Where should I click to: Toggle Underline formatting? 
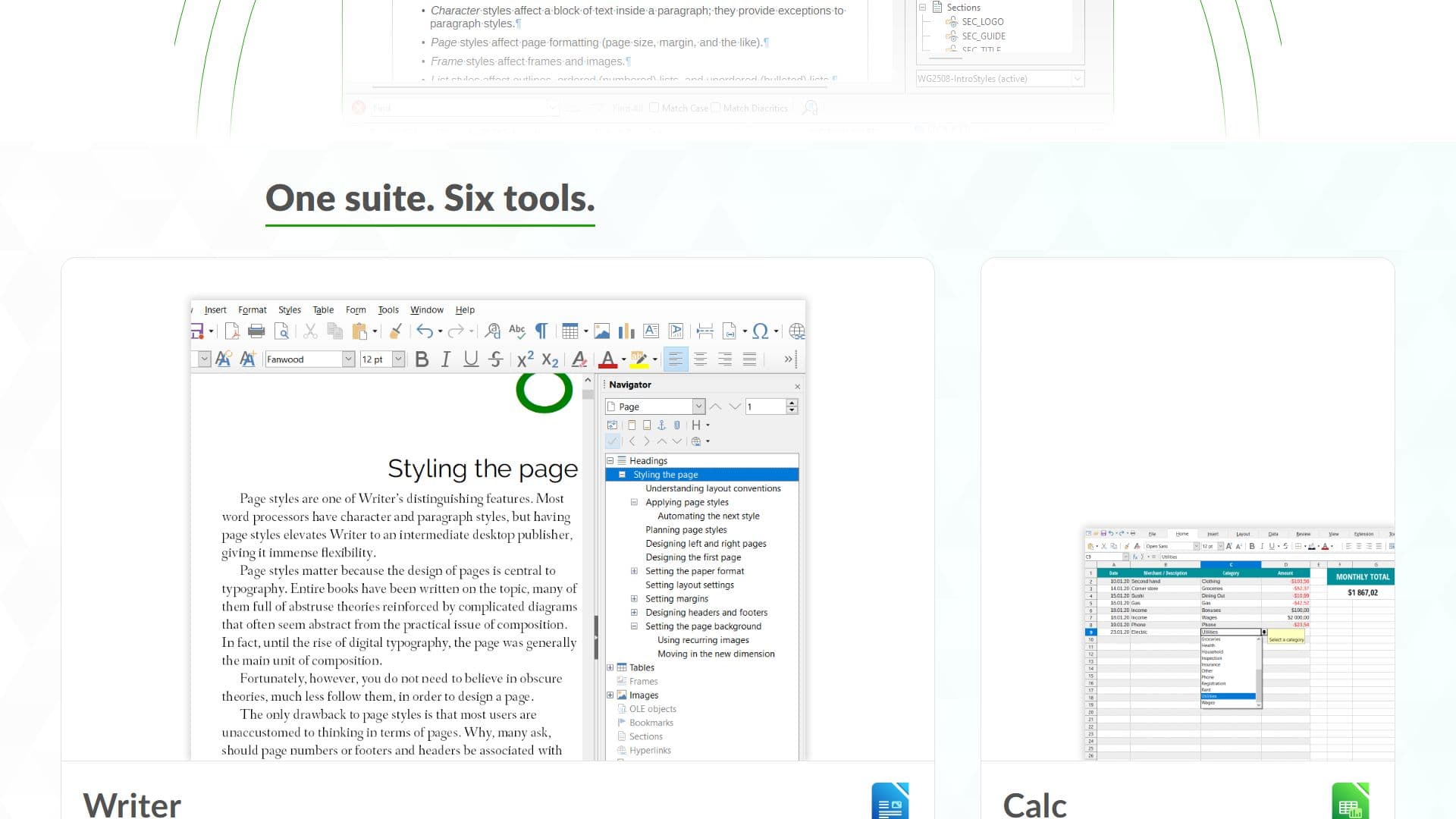coord(471,359)
